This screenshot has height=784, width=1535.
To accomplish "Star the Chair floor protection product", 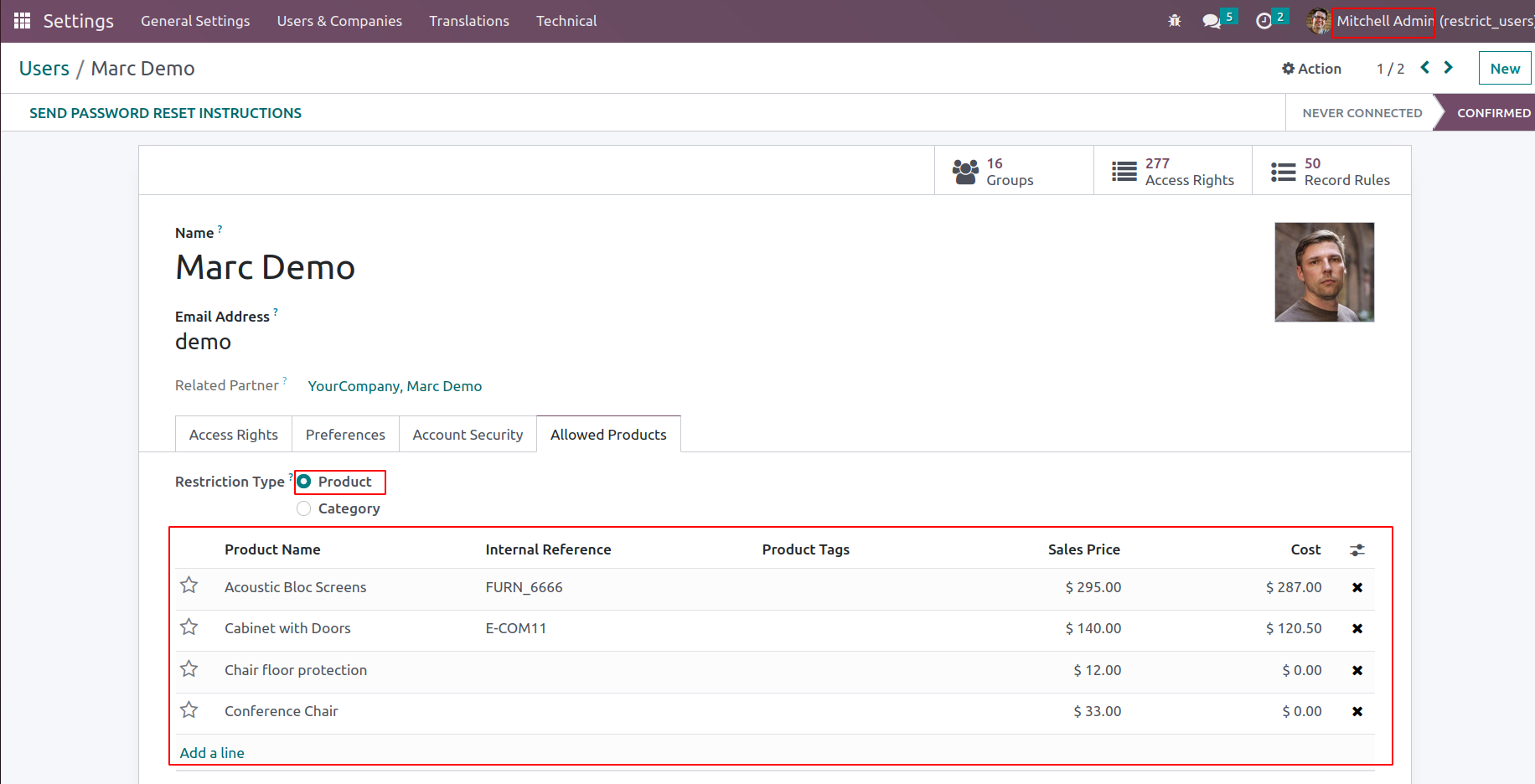I will pos(189,669).
